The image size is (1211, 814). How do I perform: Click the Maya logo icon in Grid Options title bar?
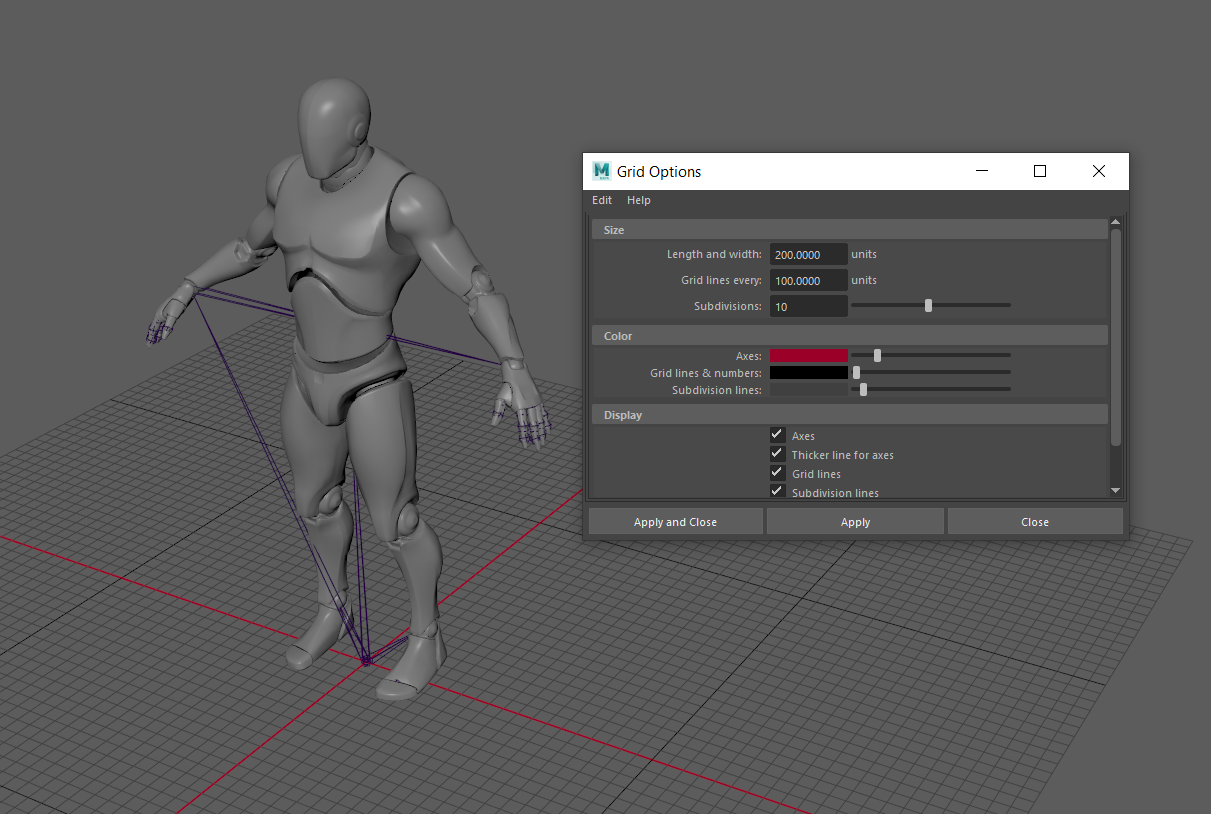[601, 171]
